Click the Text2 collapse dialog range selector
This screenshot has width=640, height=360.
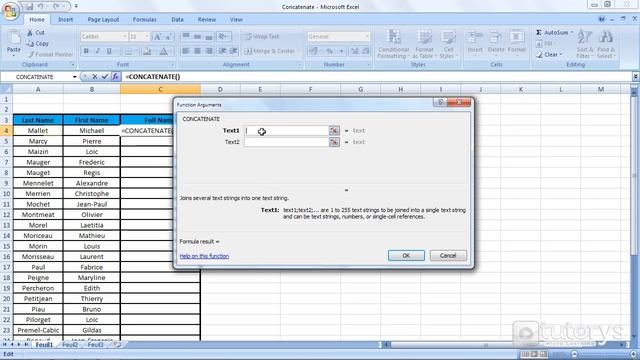coord(334,142)
